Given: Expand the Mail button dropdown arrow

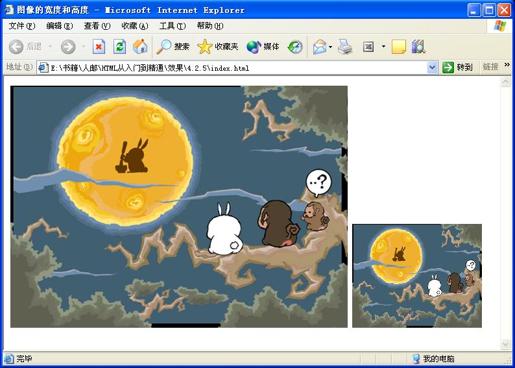Looking at the screenshot, I should click(x=330, y=47).
